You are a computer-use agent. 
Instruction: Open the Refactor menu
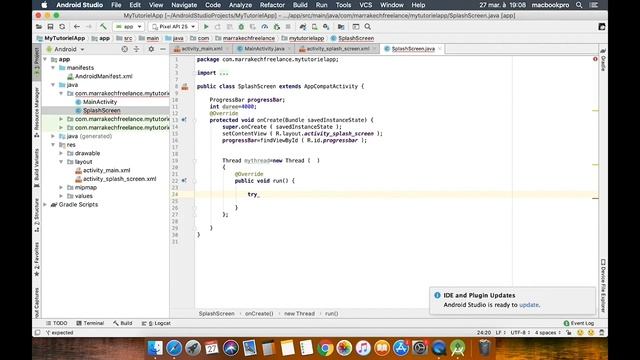tap(272, 5)
